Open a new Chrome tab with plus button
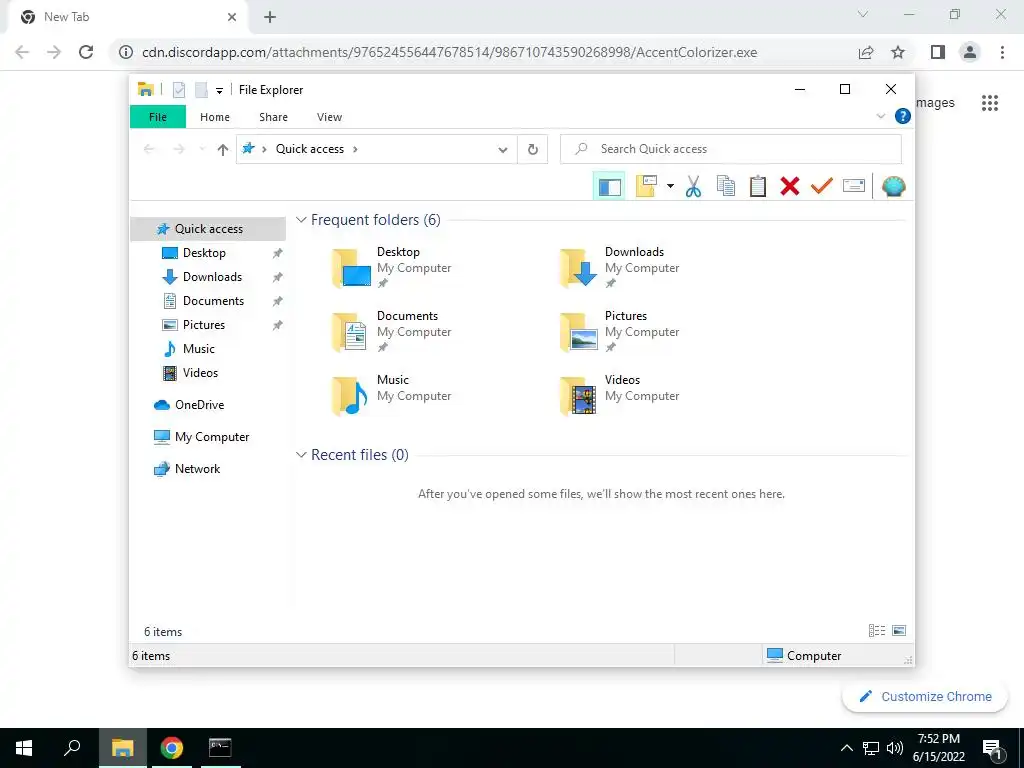 click(270, 18)
